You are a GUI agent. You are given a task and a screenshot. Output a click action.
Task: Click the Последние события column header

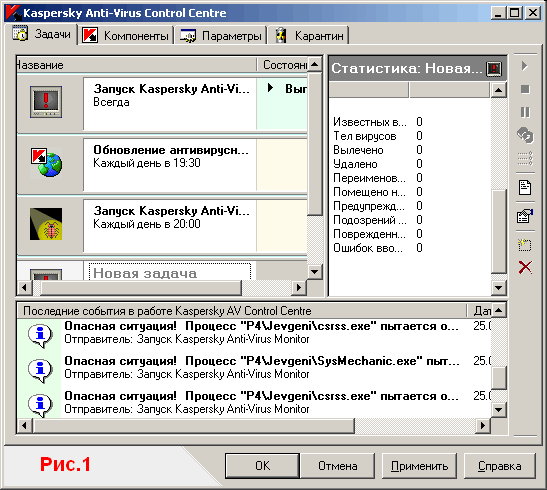pyautogui.click(x=241, y=311)
